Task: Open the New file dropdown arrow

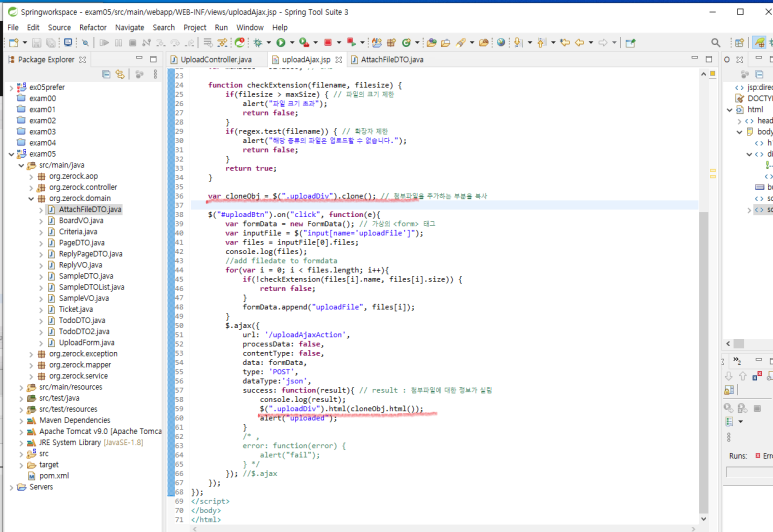Action: coord(25,43)
